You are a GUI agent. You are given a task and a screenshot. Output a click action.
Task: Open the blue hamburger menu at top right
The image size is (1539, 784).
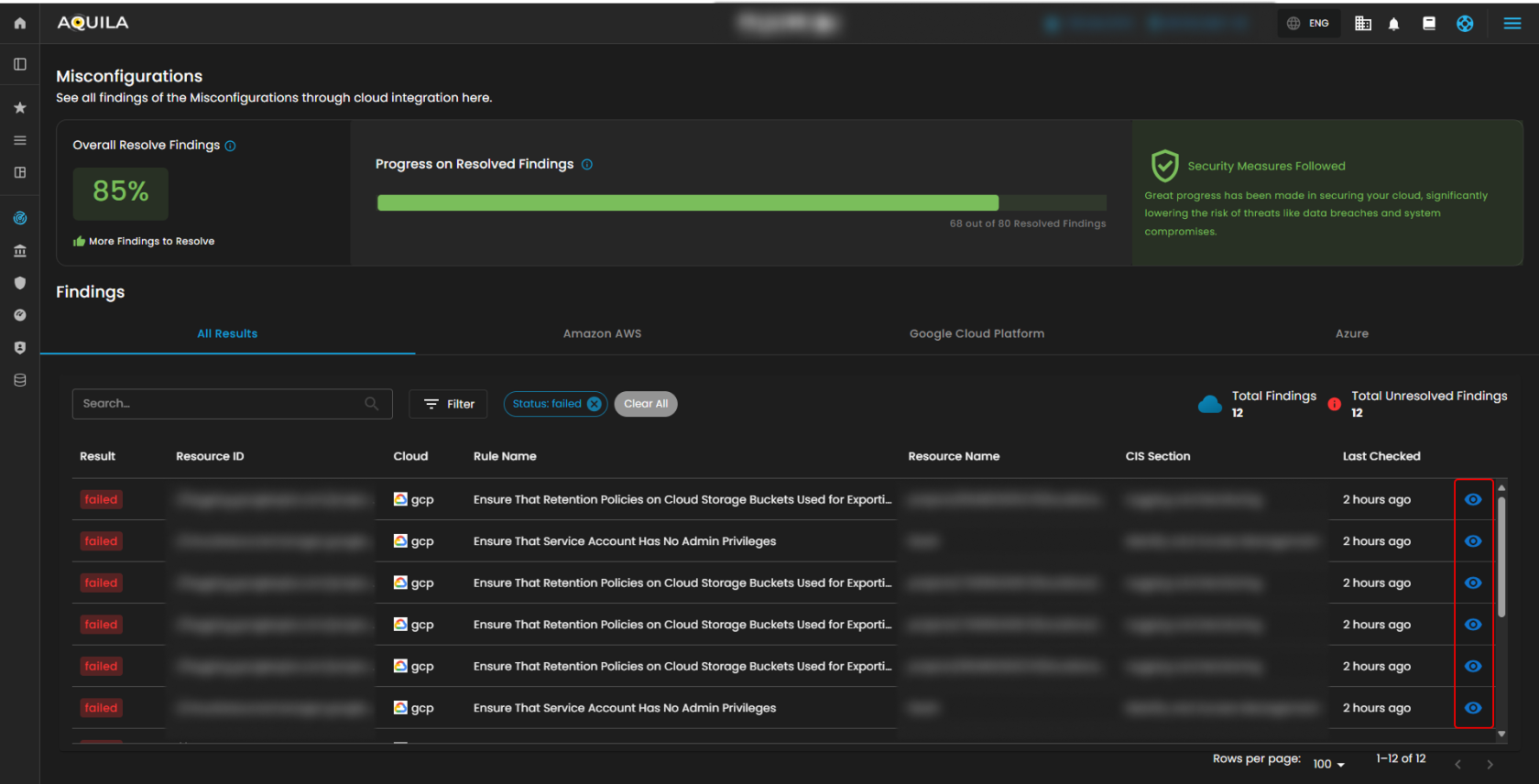click(1512, 24)
